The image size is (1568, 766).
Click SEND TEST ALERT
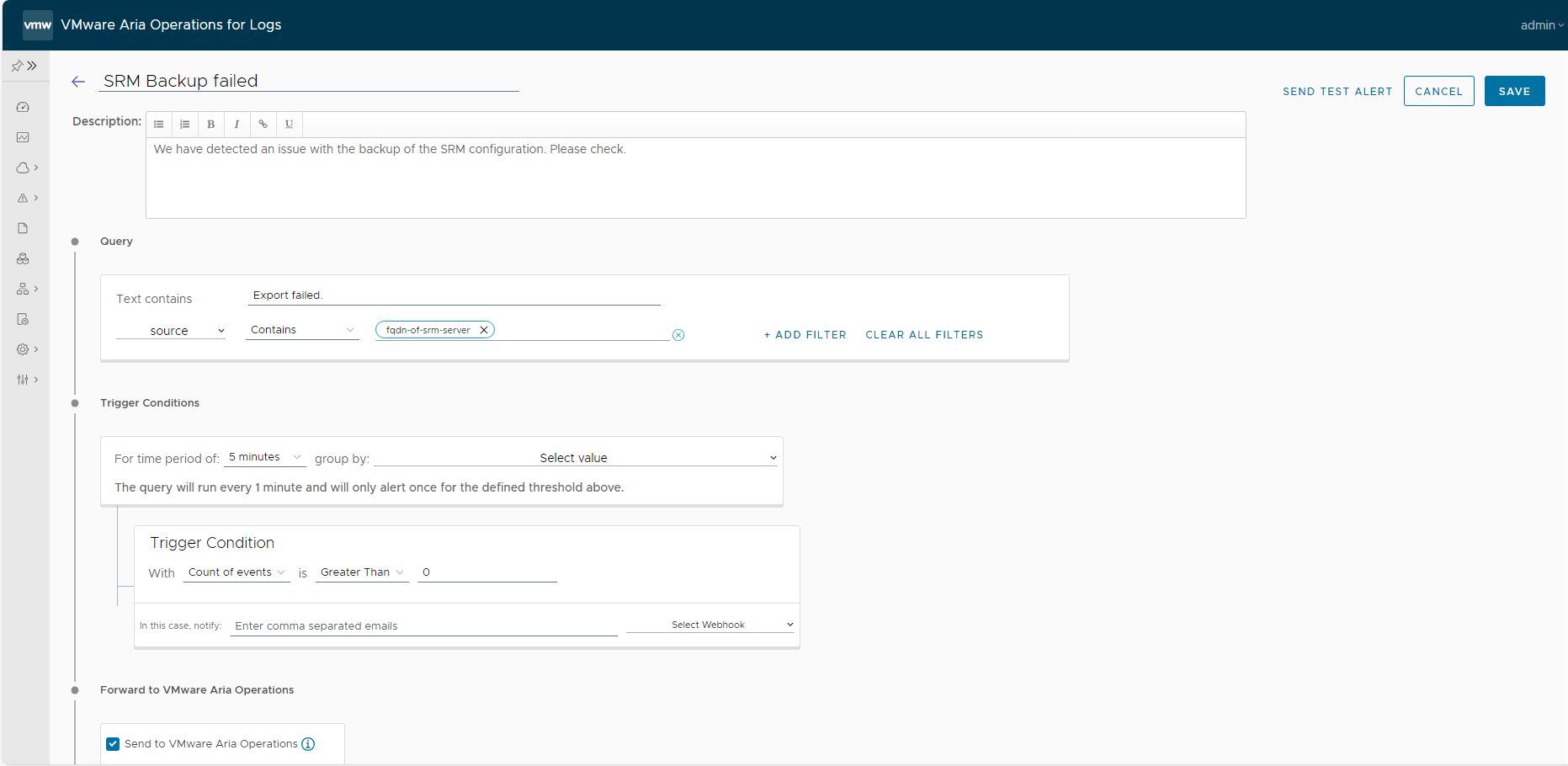click(x=1337, y=92)
